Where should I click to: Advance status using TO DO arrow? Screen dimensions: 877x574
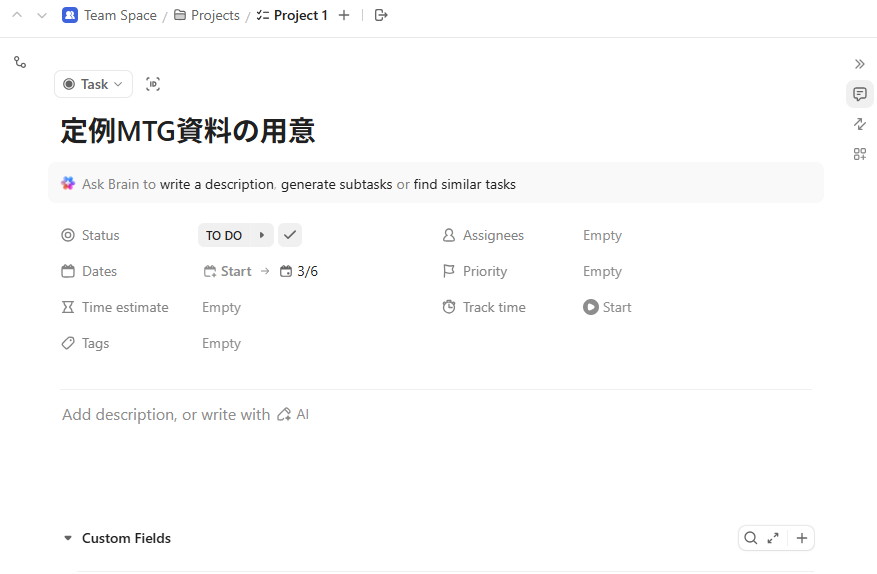tap(262, 235)
